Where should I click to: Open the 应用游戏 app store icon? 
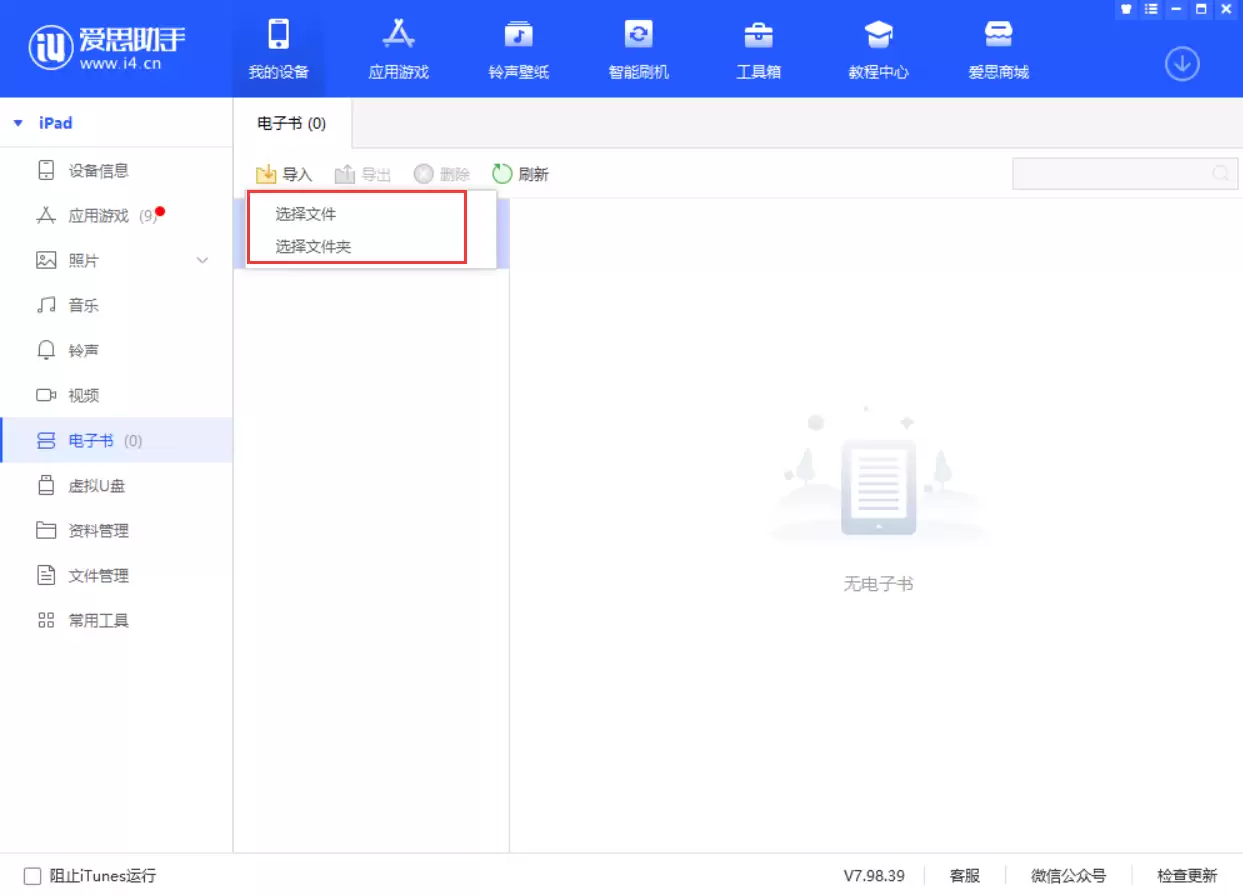point(398,34)
